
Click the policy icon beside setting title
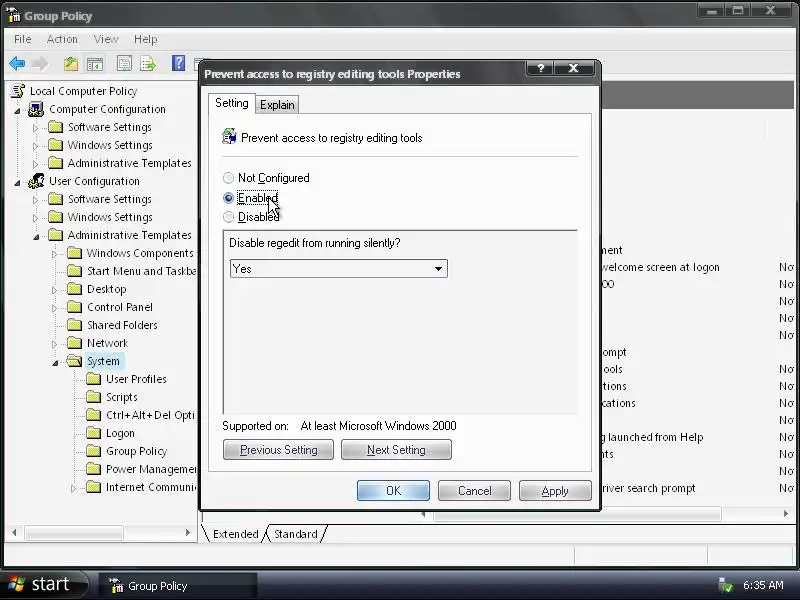pyautogui.click(x=229, y=137)
